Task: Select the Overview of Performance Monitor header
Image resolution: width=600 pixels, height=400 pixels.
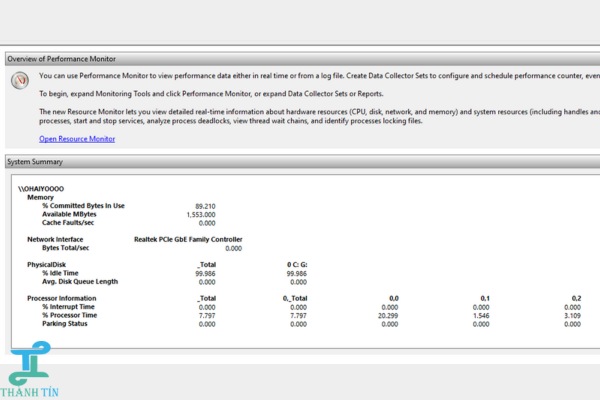Action: tap(63, 59)
